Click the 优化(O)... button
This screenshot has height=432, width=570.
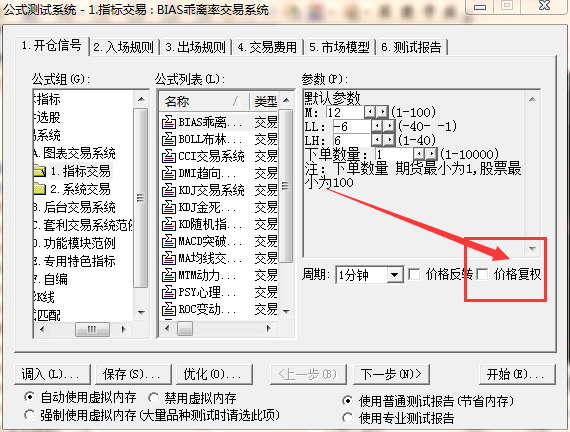[x=214, y=374]
